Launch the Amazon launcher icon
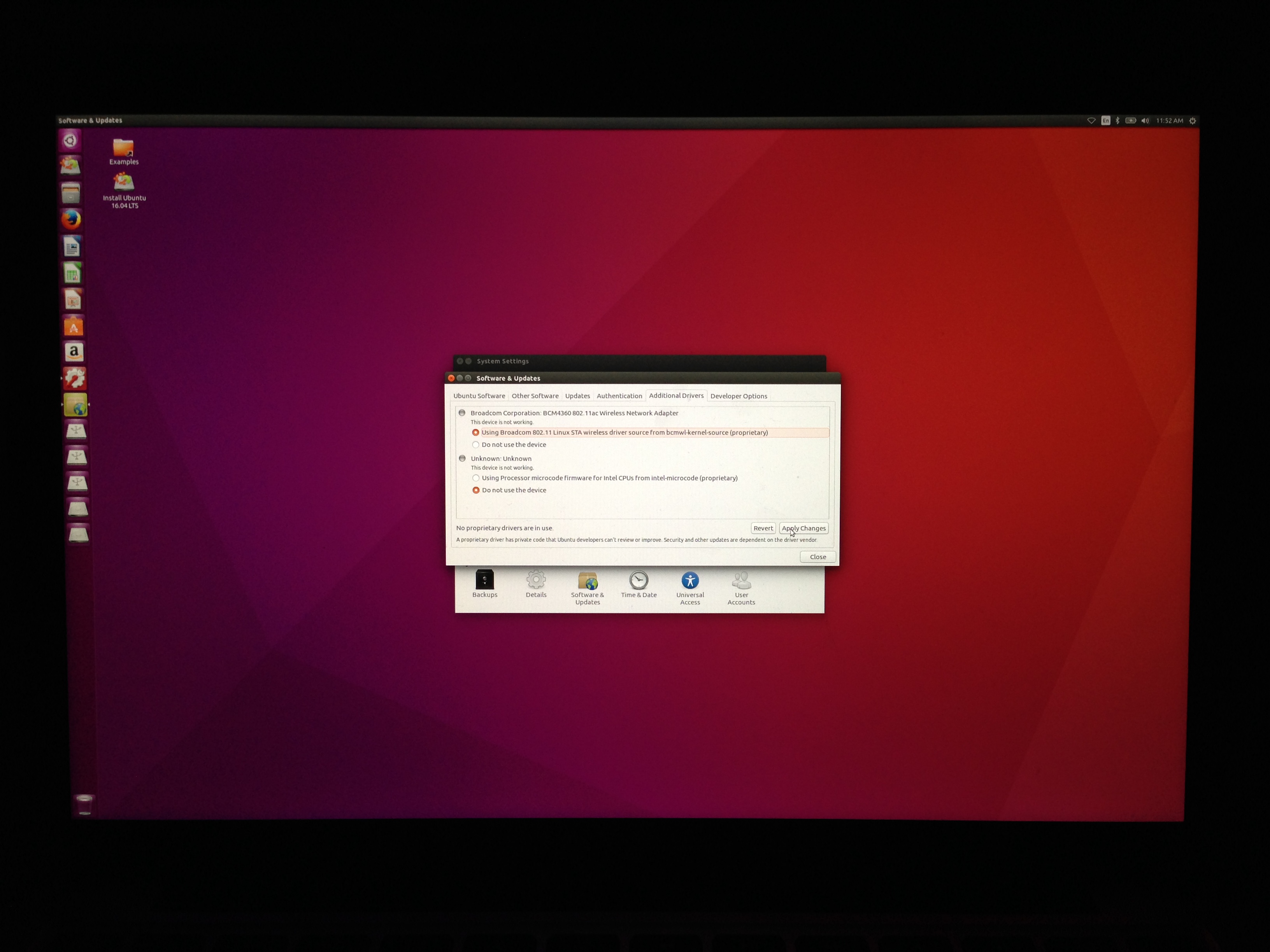This screenshot has width=1270, height=952. click(74, 352)
